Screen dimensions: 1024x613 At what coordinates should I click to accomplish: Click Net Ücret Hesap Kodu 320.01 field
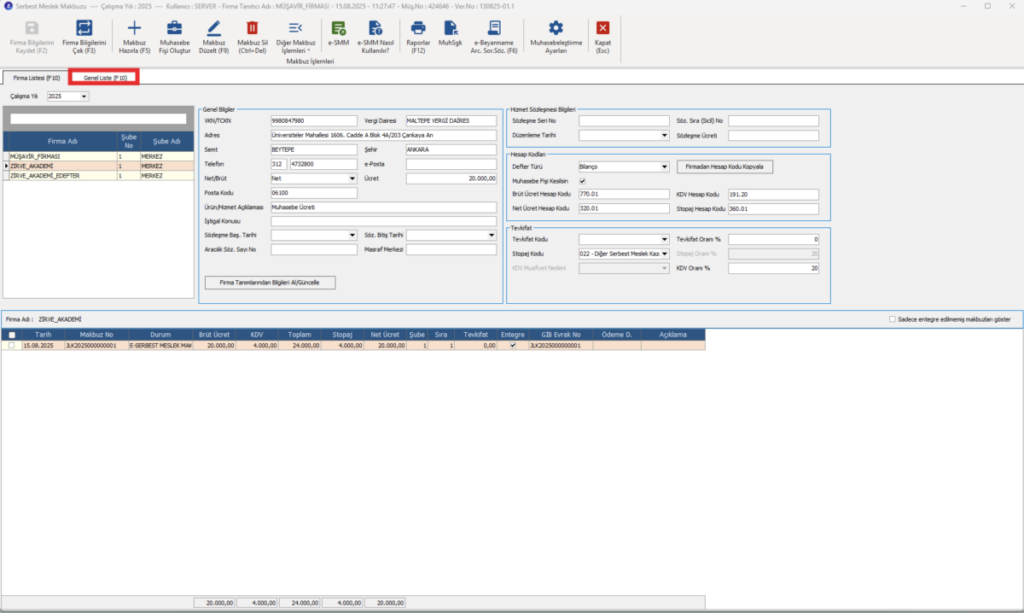tap(624, 209)
